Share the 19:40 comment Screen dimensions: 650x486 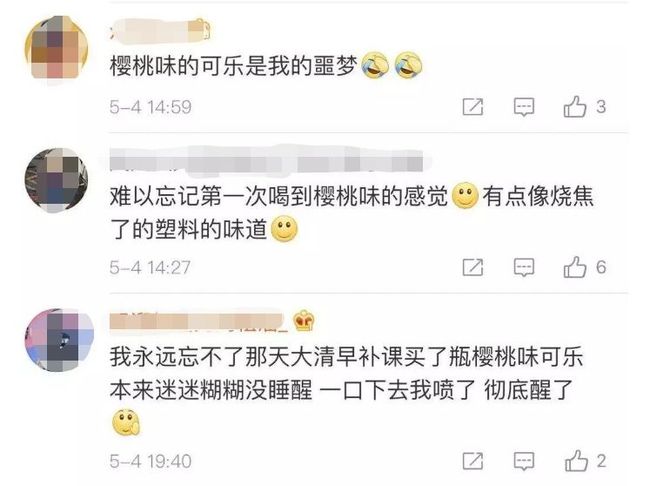(473, 461)
